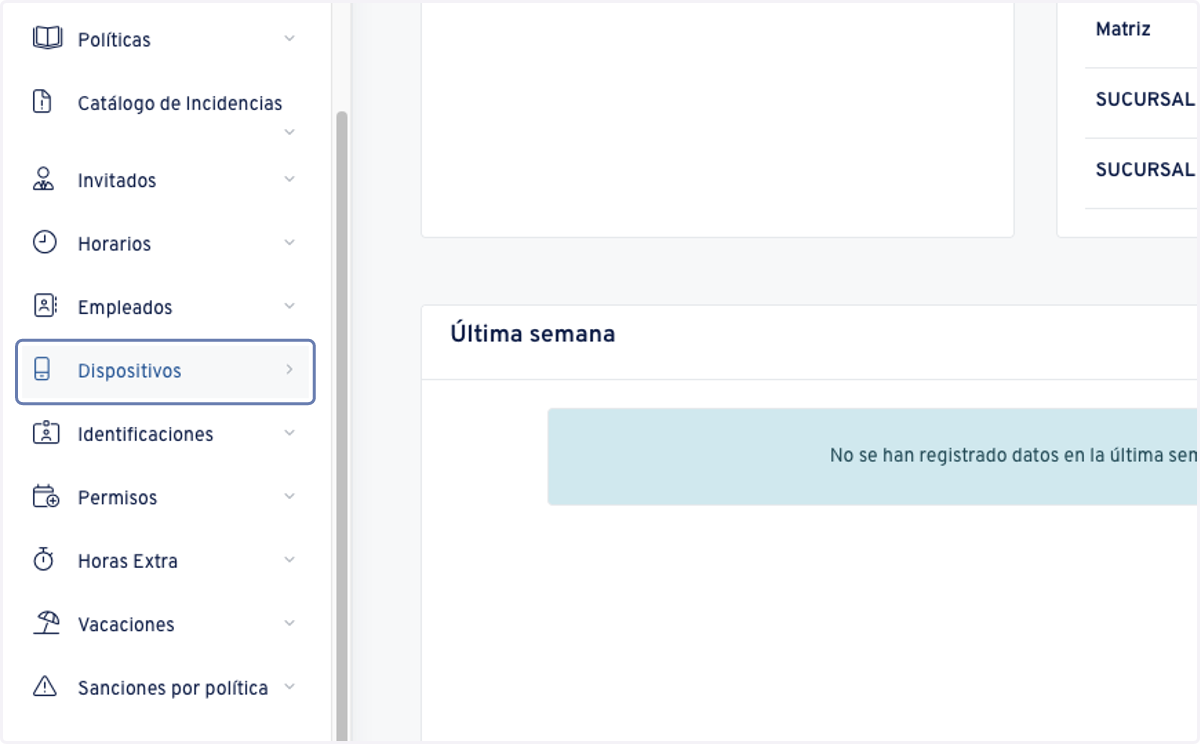Screen dimensions: 1200x744
Task: Click the Identificaciones ID card icon
Action: coord(45,433)
